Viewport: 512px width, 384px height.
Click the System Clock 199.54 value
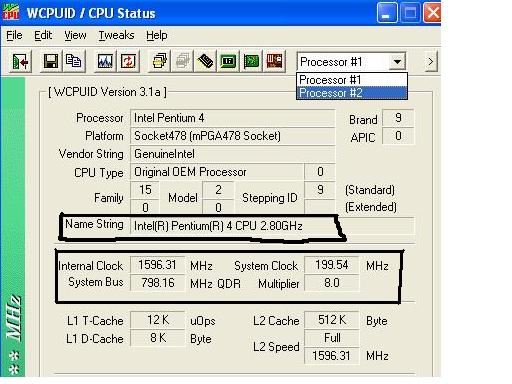332,265
